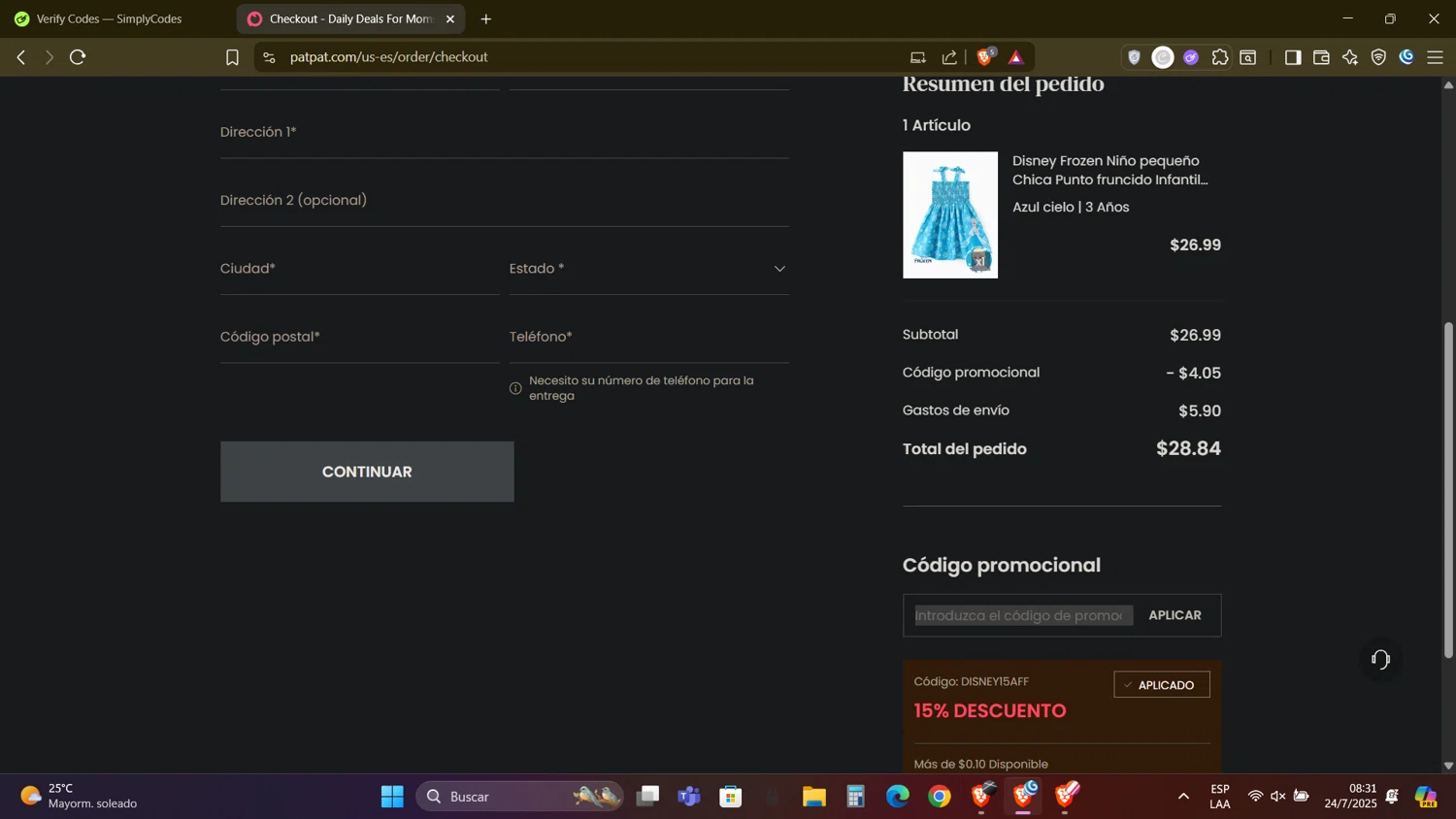Open site information icon in address bar
The height and width of the screenshot is (819, 1456).
pyautogui.click(x=270, y=57)
